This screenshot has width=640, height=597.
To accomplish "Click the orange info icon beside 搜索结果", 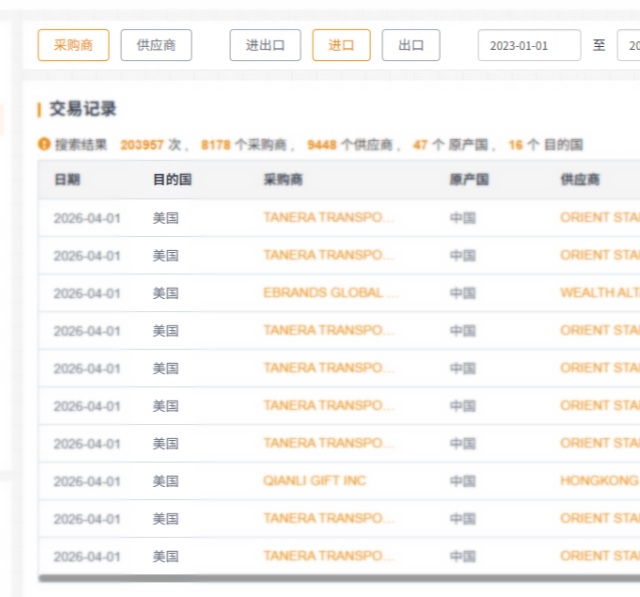I will 44,144.
